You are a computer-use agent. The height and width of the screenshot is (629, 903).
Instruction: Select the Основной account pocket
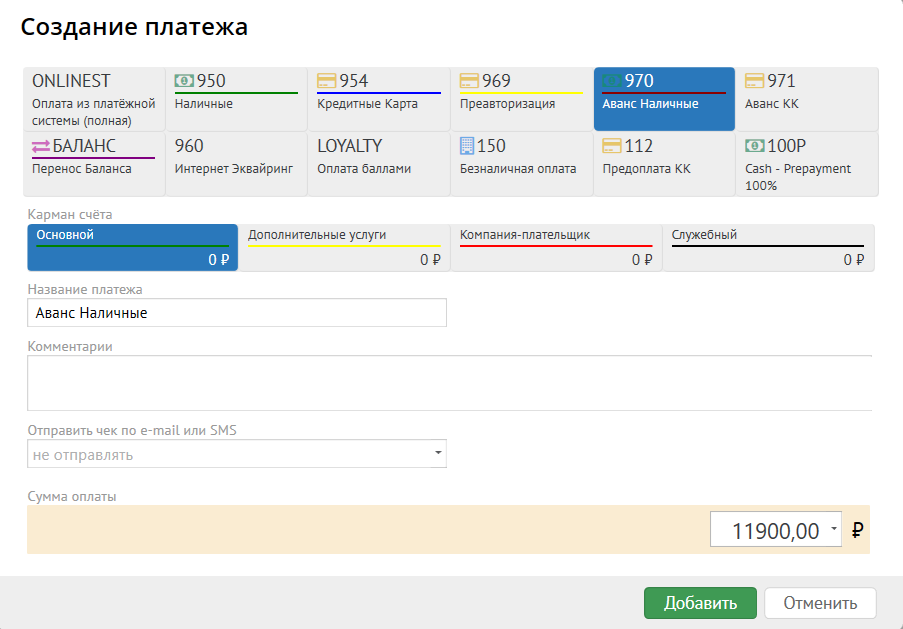132,248
